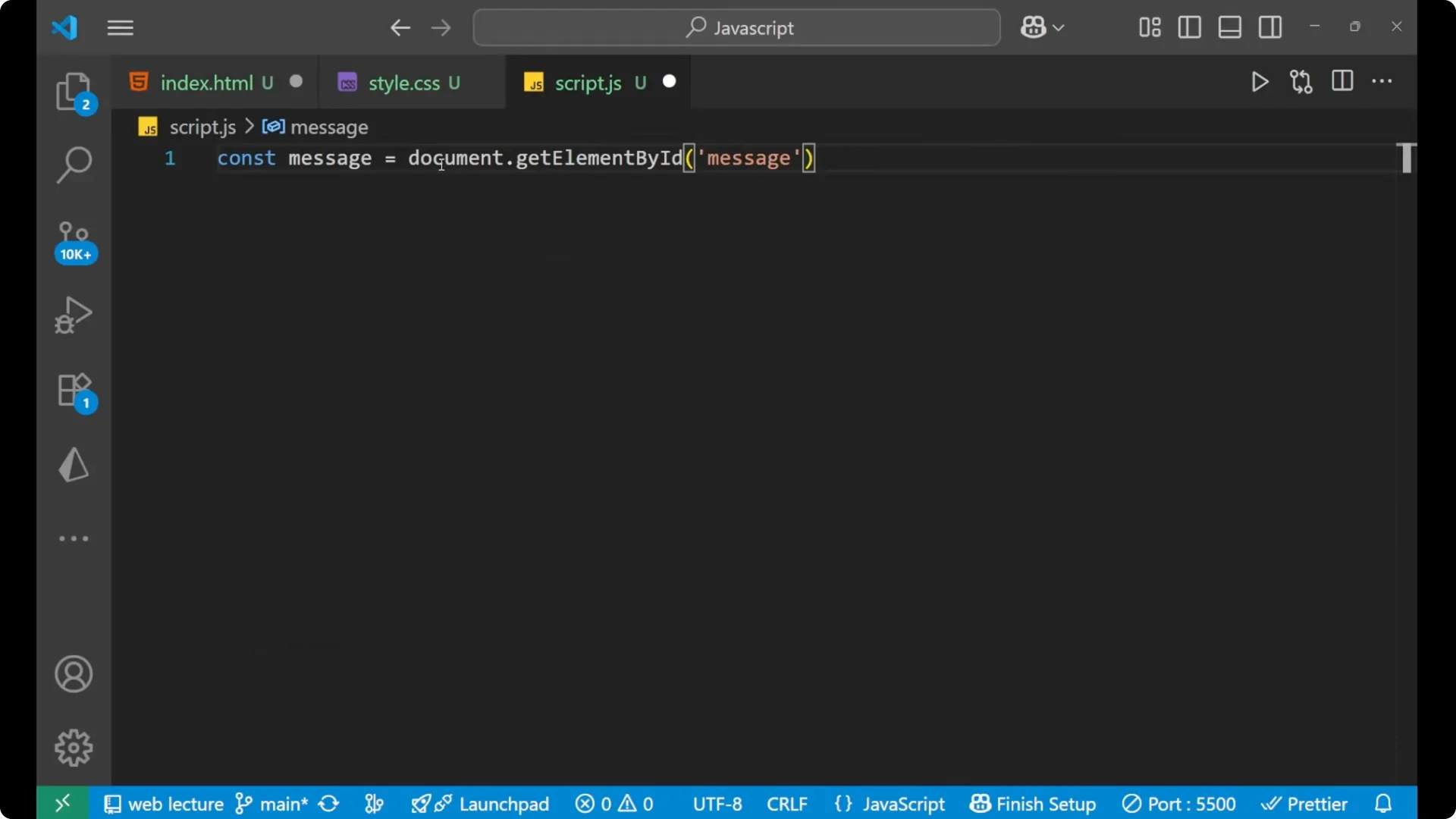Click Finish Setup in the status bar
The width and height of the screenshot is (1456, 819).
(x=1032, y=803)
